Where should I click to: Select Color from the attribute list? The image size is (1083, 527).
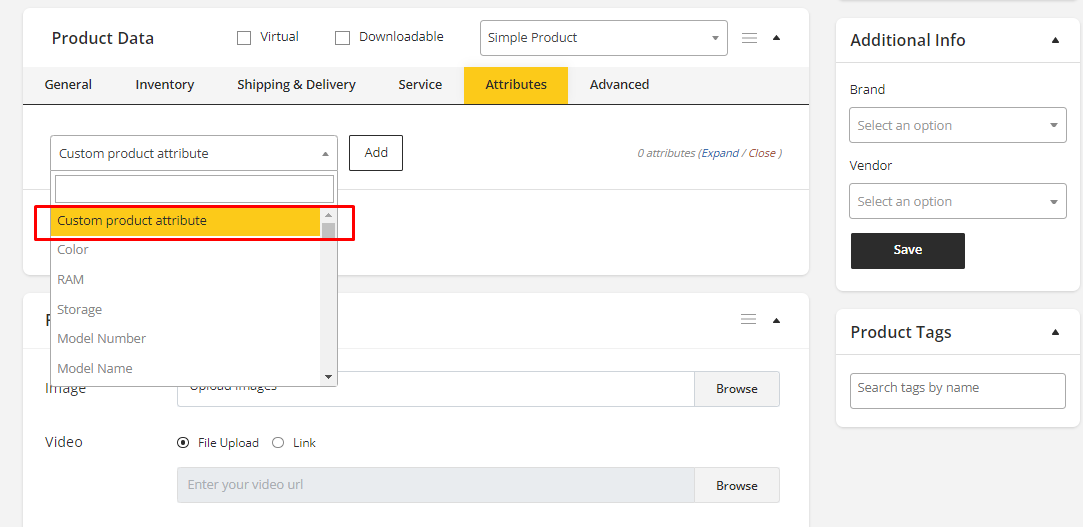73,250
